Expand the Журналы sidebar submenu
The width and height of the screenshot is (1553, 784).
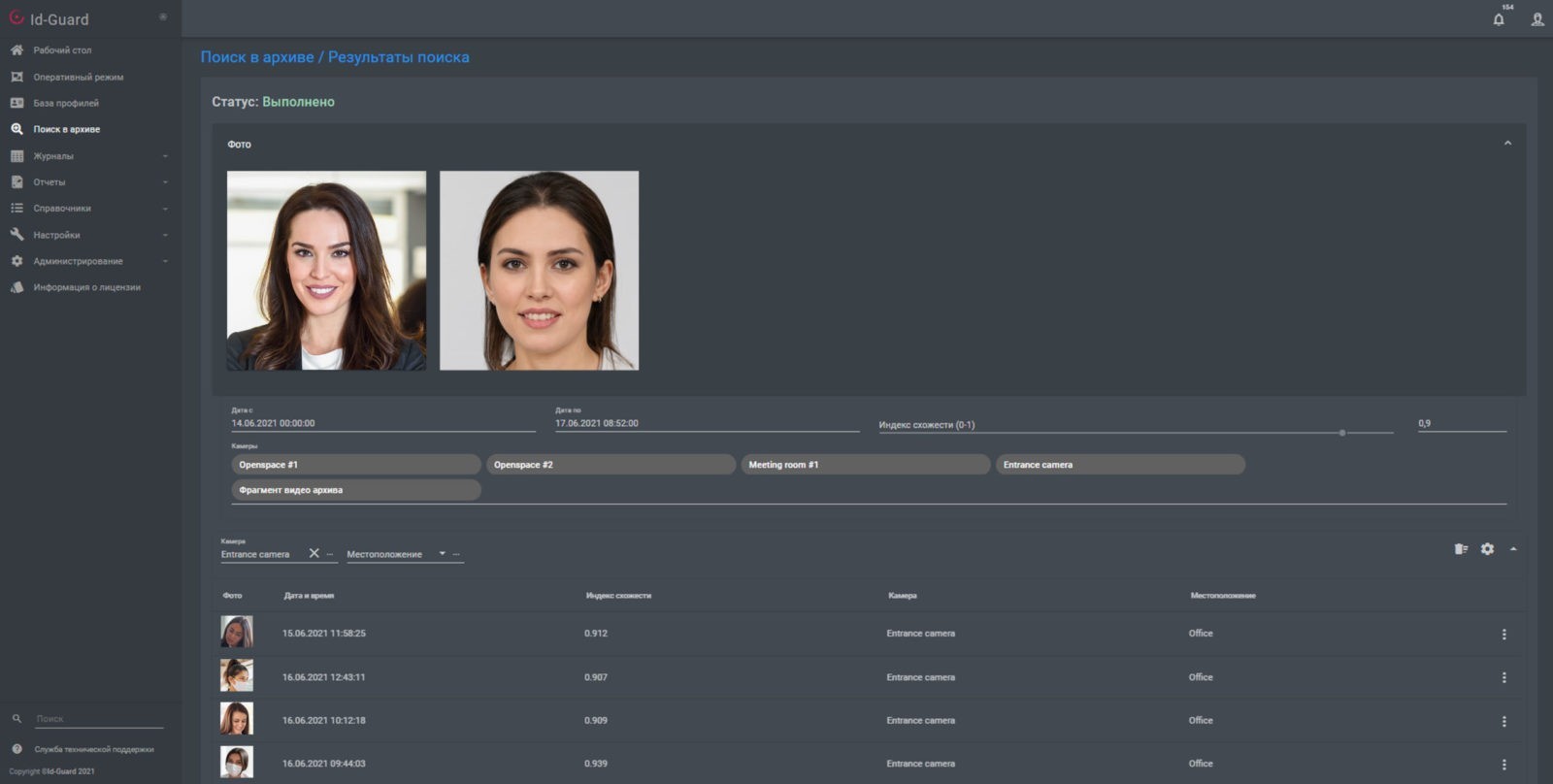click(165, 156)
